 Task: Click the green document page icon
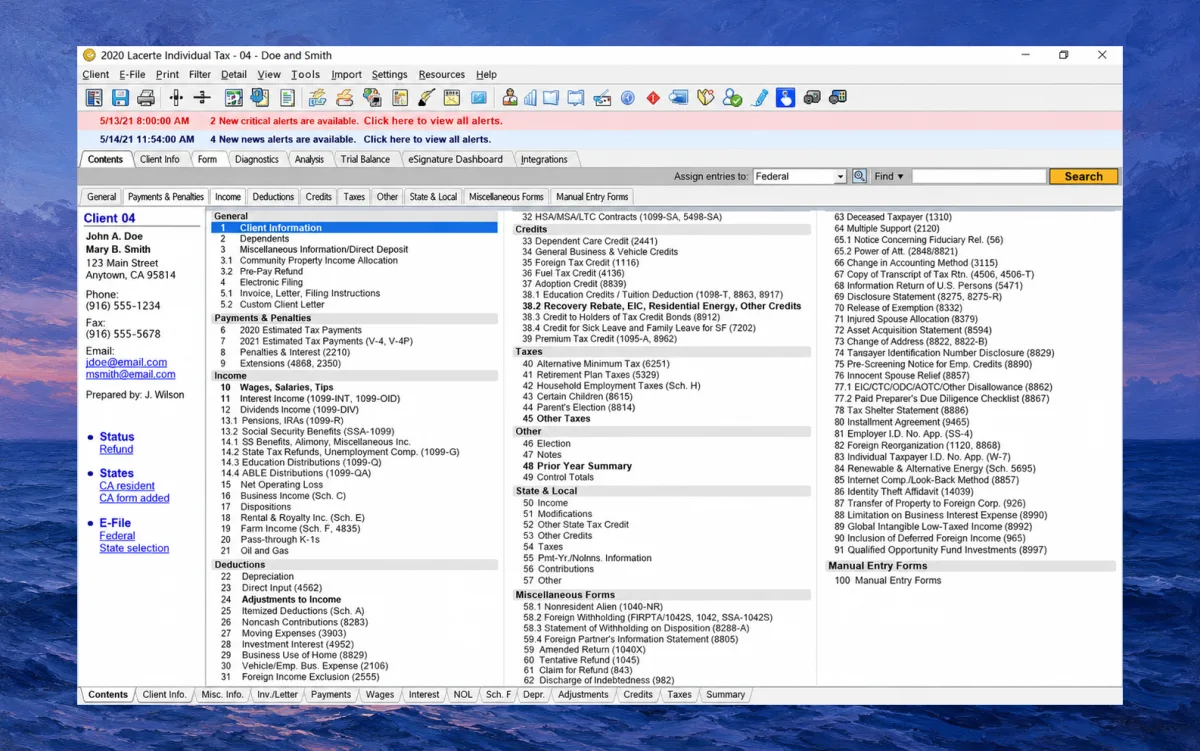[x=288, y=97]
